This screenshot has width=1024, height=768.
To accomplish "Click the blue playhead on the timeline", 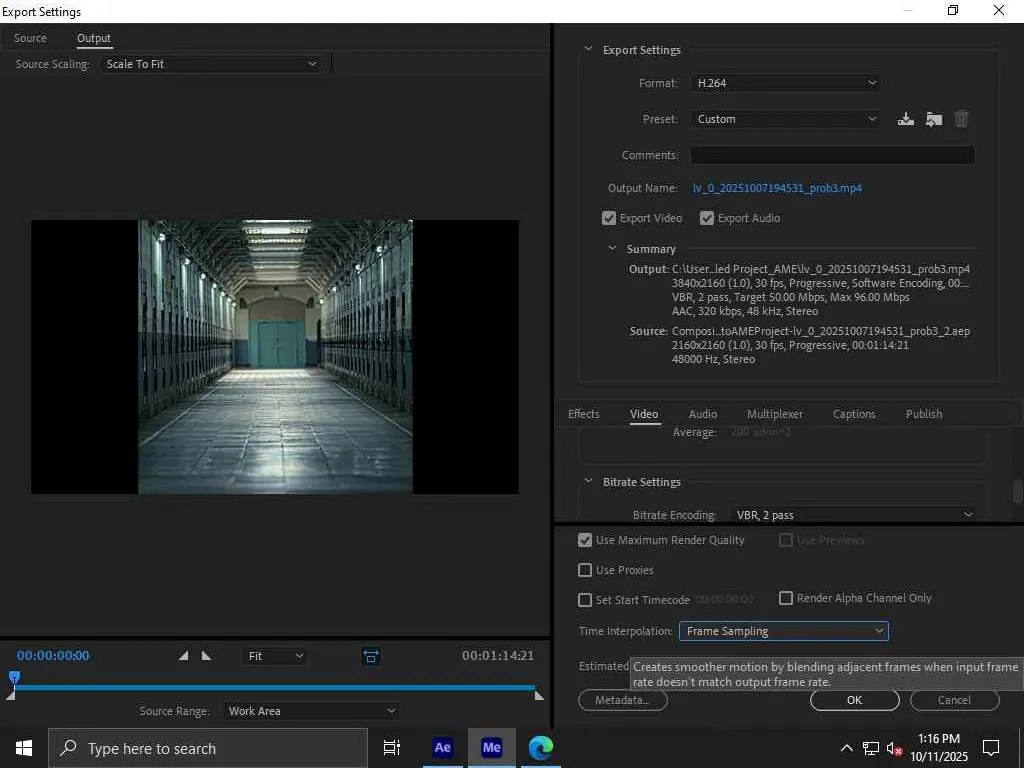I will pos(14,678).
